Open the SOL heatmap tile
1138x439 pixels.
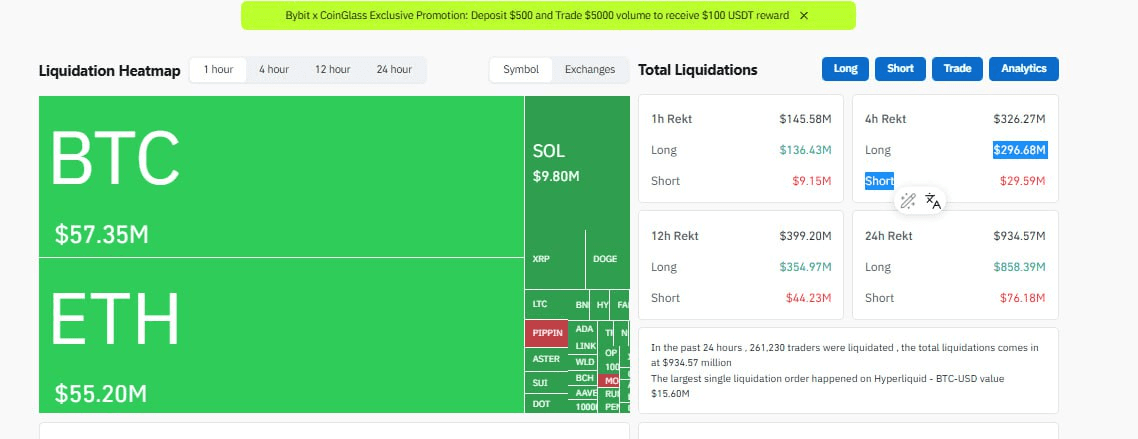click(576, 161)
